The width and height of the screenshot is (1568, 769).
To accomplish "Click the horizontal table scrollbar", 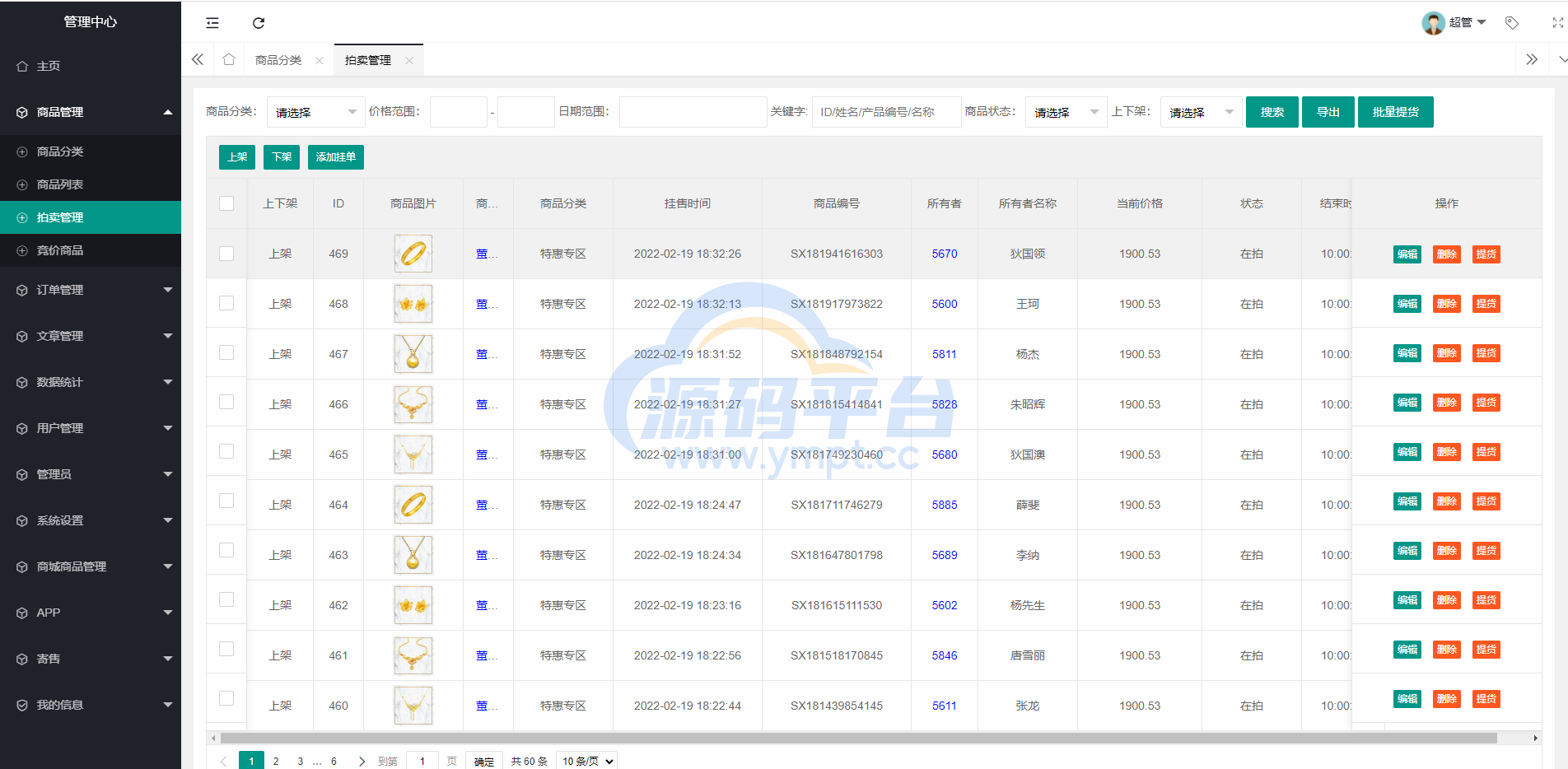I will [x=859, y=738].
